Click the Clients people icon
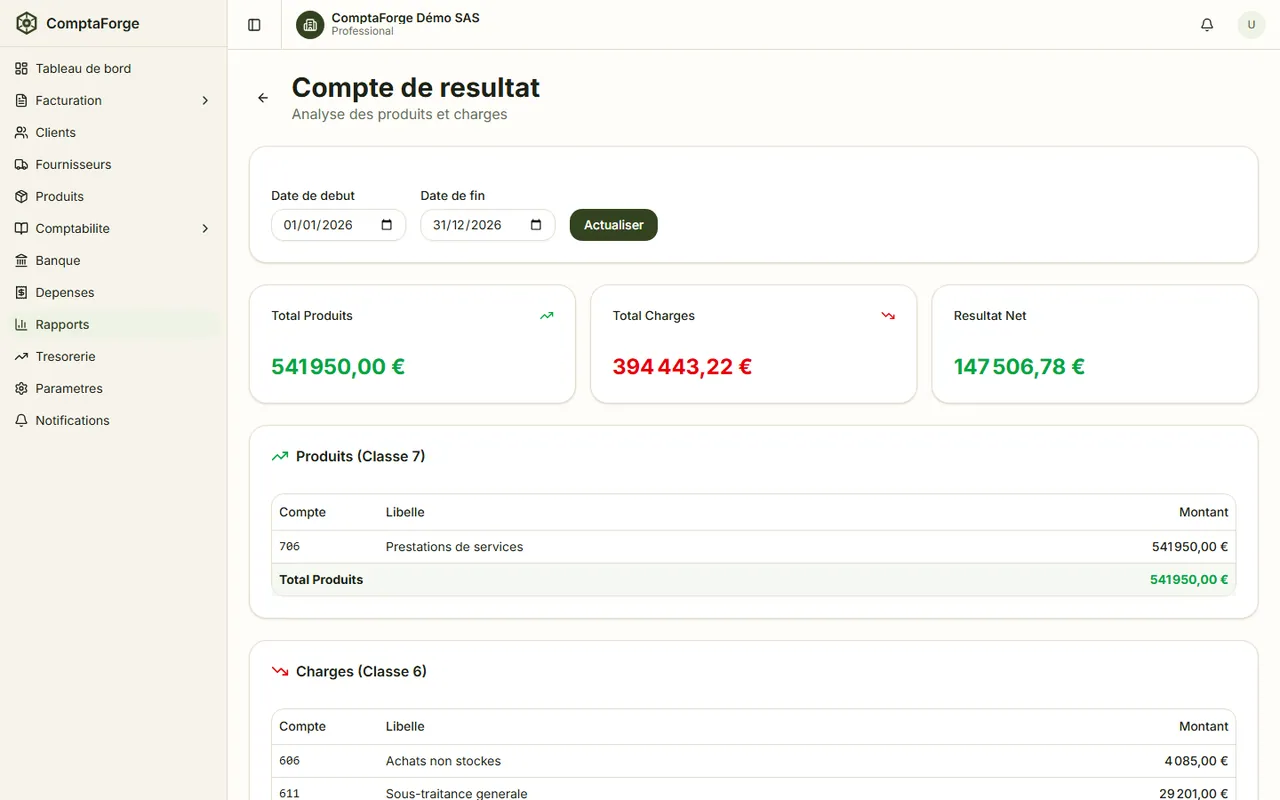This screenshot has height=800, width=1280. pos(22,133)
